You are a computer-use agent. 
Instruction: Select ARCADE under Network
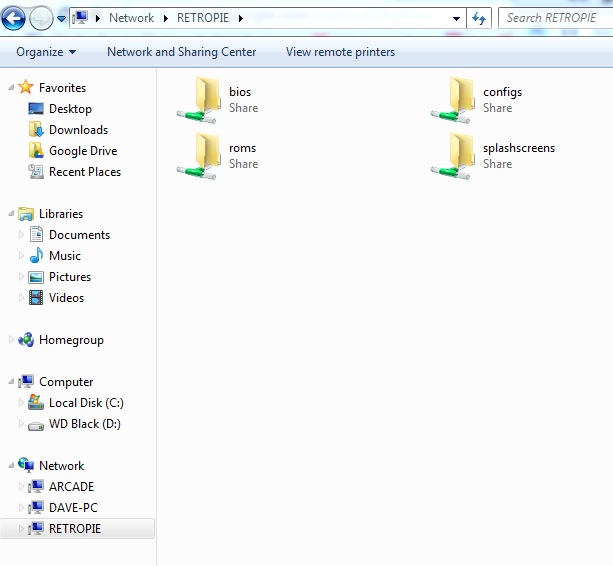(72, 487)
